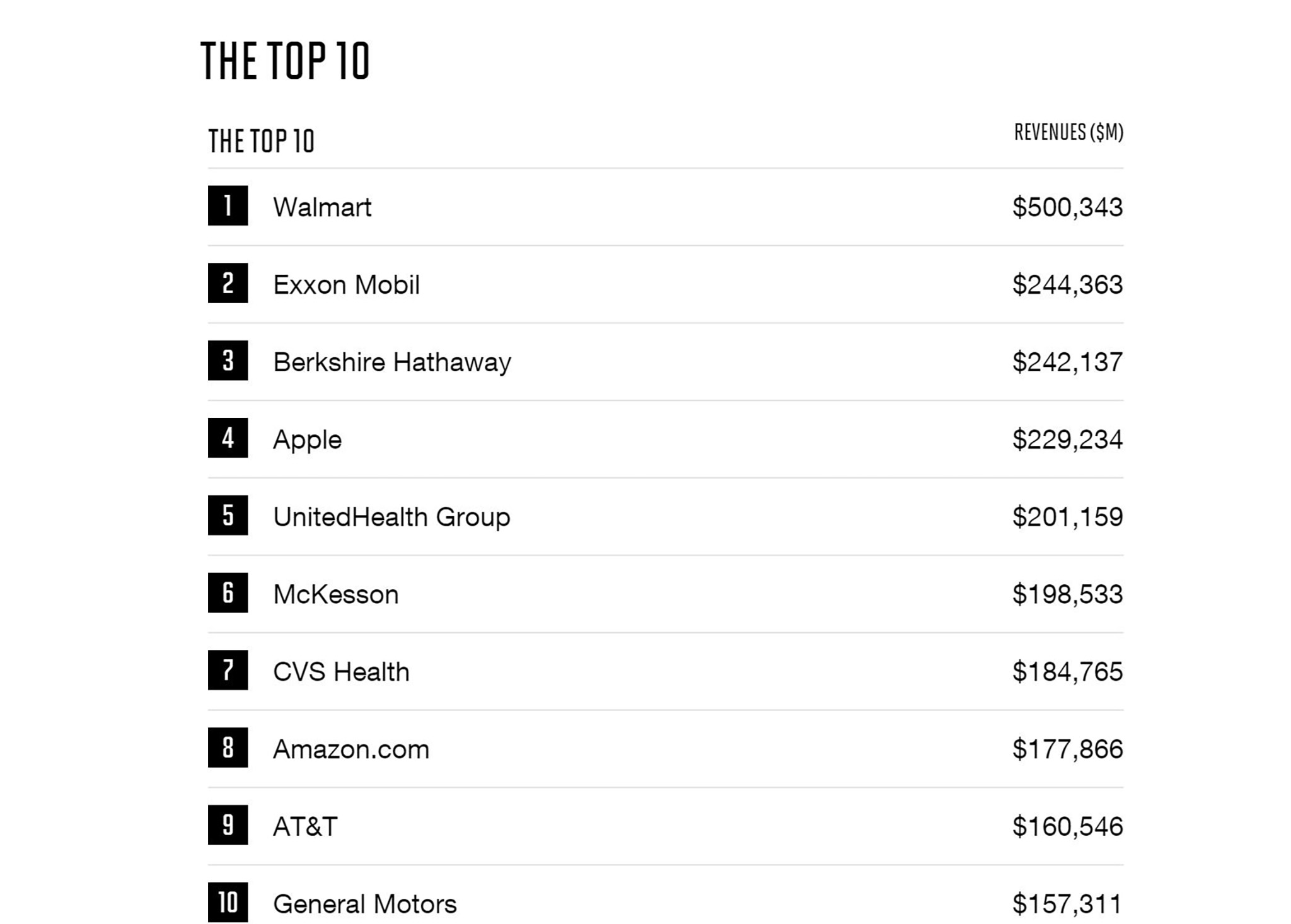Click the rank 6 number badge
Image resolution: width=1291 pixels, height=924 pixels.
(228, 592)
